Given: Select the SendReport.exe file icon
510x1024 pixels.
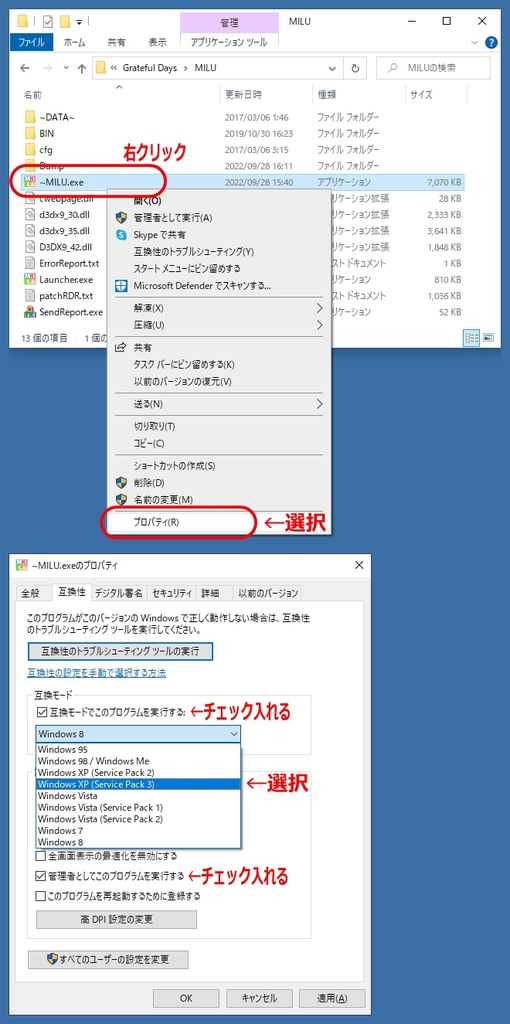Looking at the screenshot, I should point(29,312).
